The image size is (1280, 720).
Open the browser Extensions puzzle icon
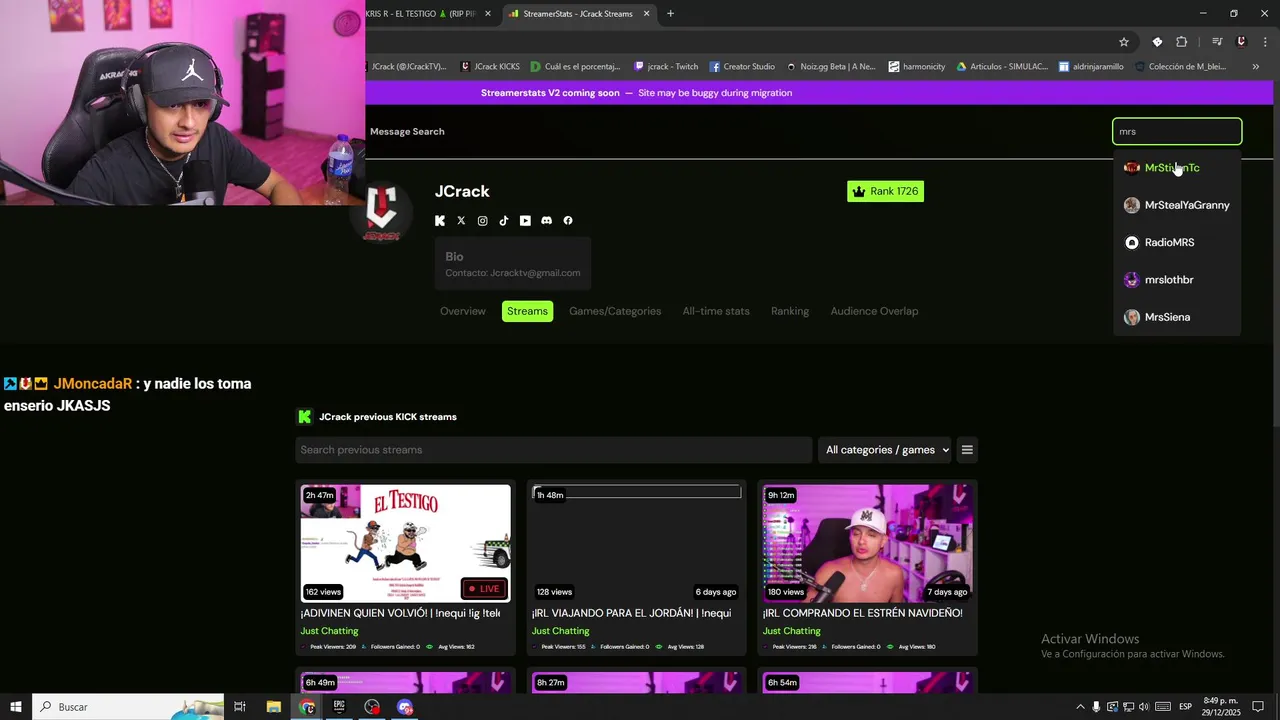point(1182,42)
